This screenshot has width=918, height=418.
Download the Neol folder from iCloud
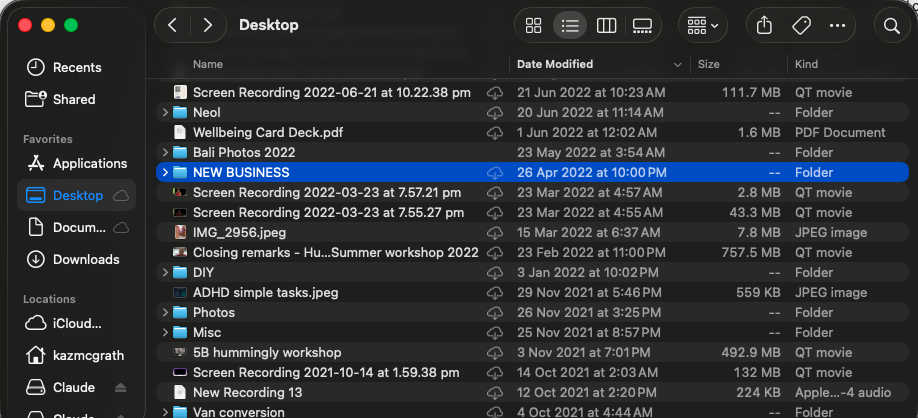495,112
